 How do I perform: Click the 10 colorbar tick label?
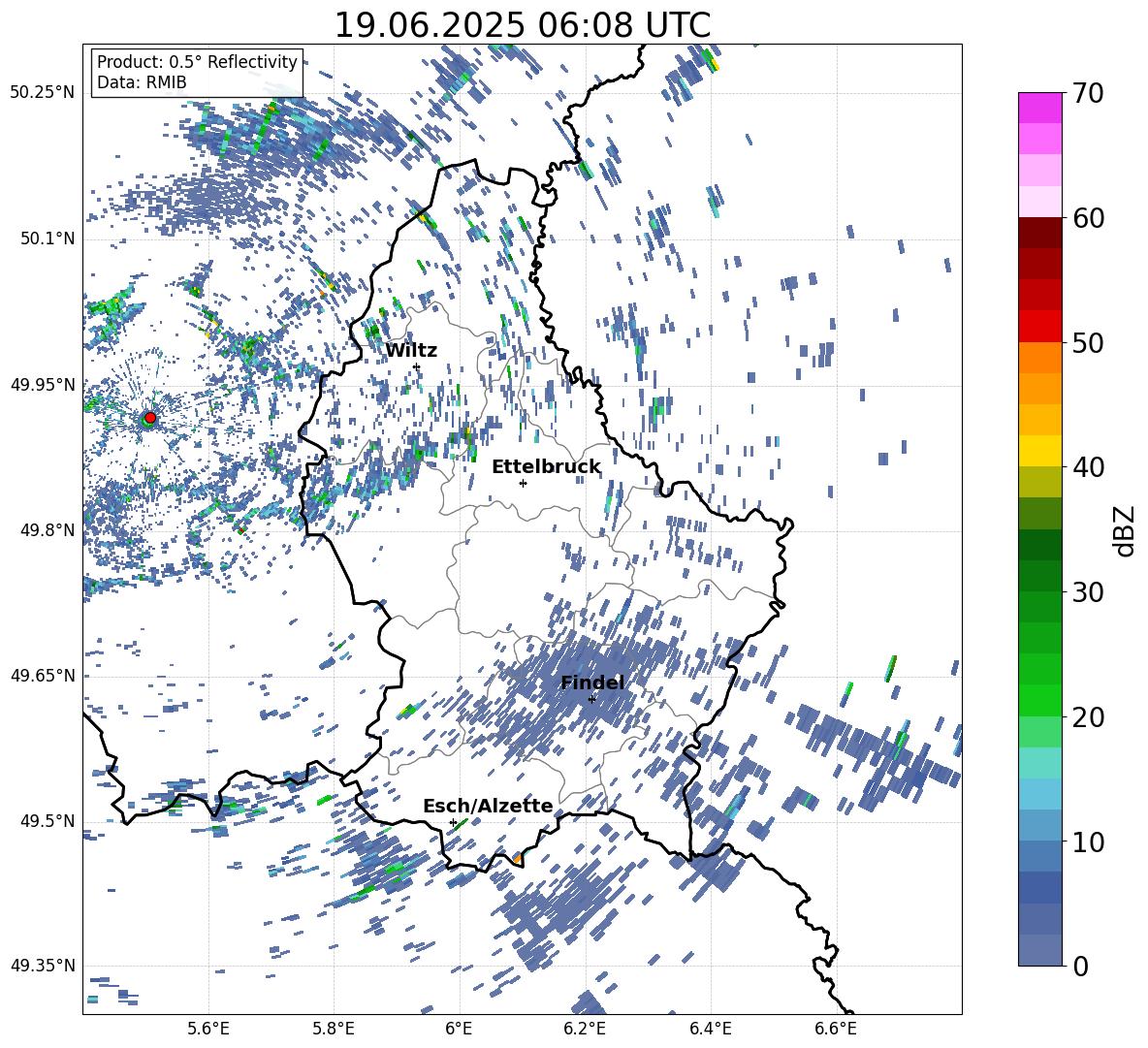point(1089,842)
